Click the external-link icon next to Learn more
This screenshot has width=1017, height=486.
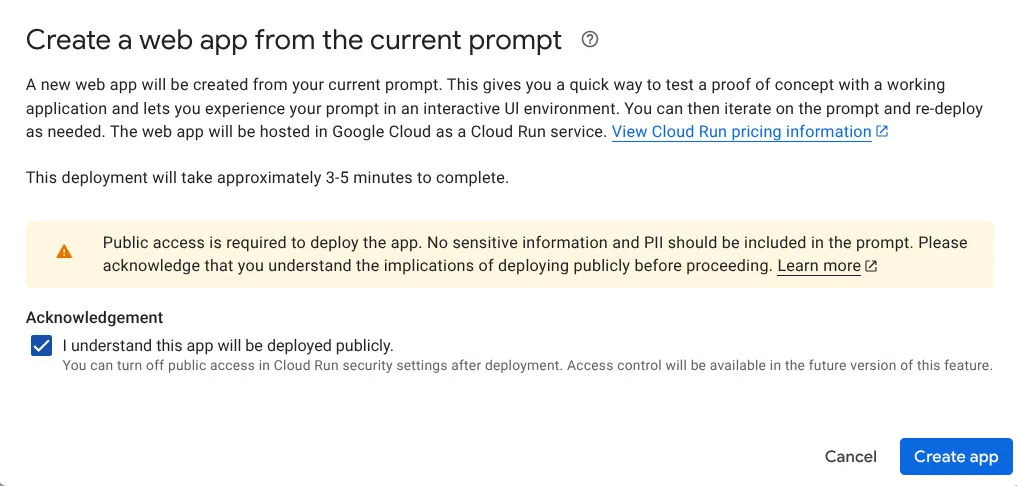pos(871,265)
